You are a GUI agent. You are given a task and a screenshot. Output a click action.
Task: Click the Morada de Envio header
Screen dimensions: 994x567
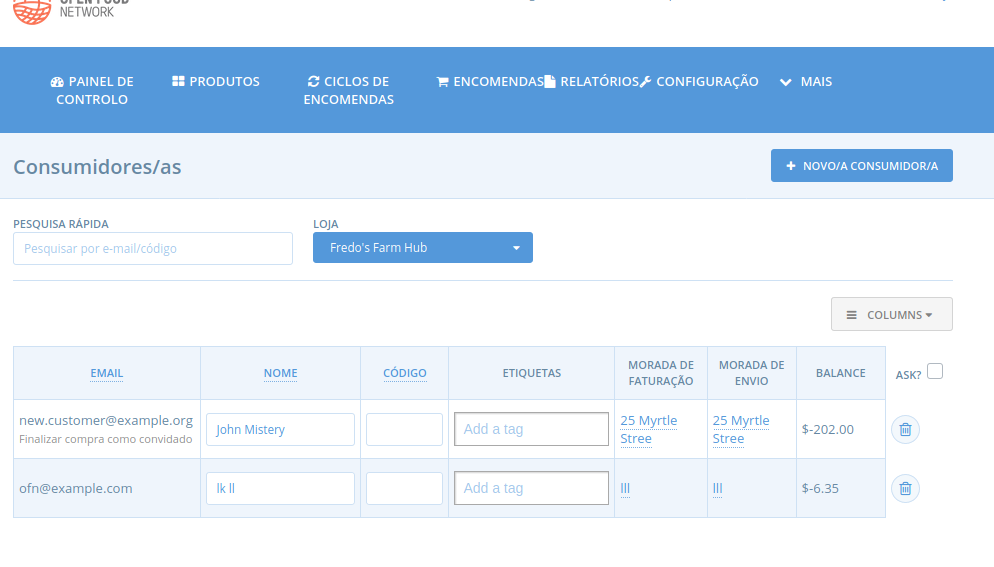[x=751, y=373]
